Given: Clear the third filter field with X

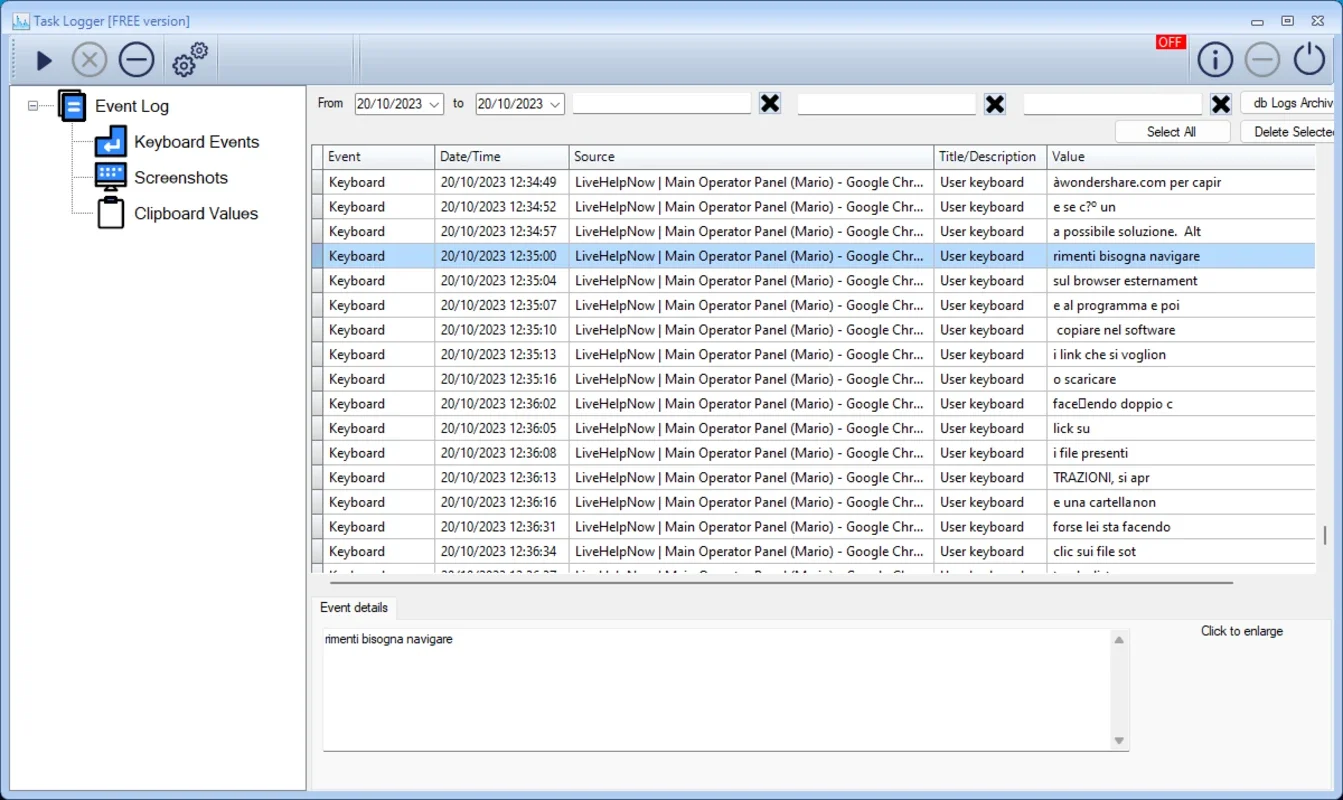Looking at the screenshot, I should [1220, 104].
